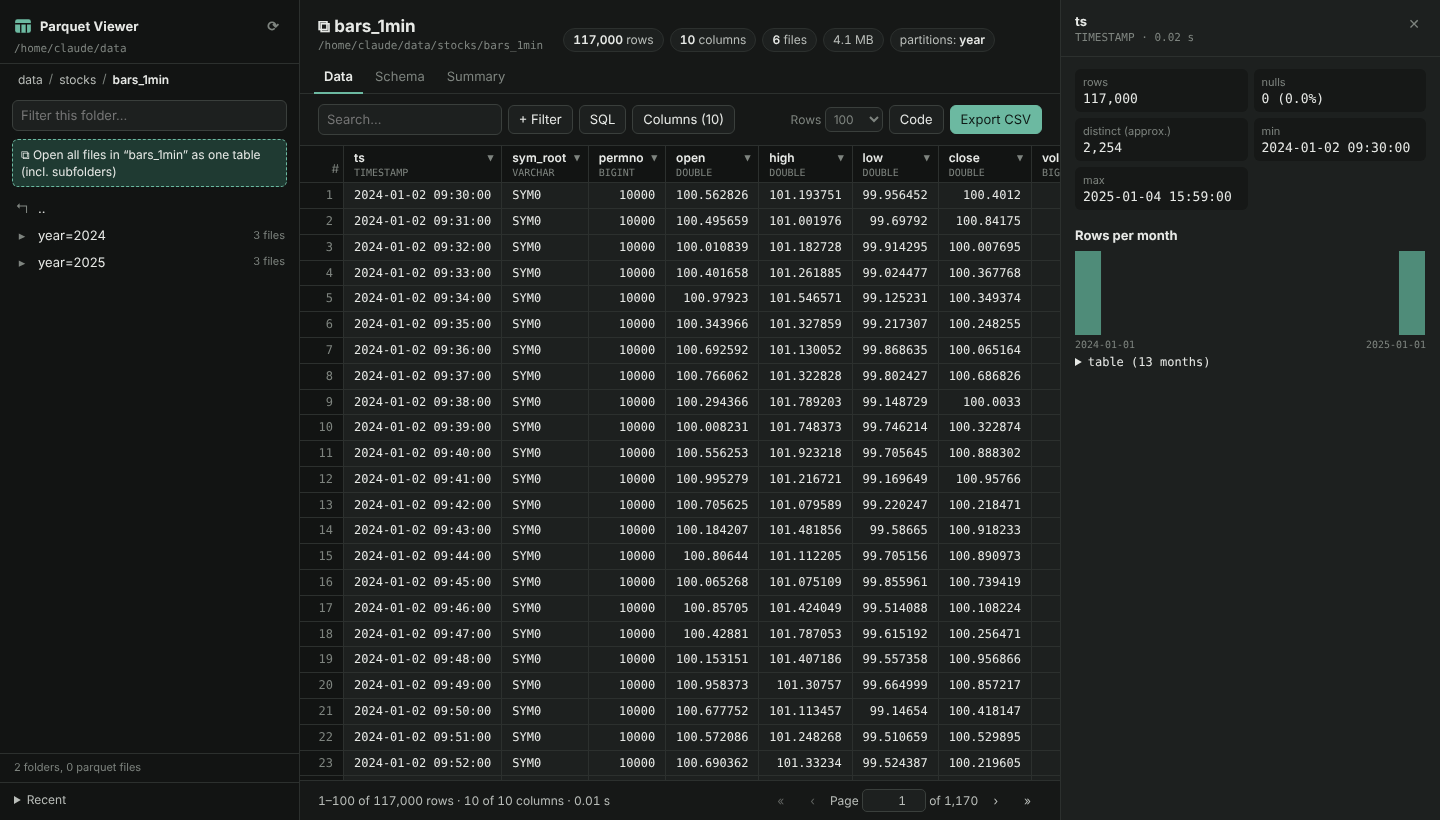Go to the next page arrow
1440x820 pixels.
pos(996,801)
